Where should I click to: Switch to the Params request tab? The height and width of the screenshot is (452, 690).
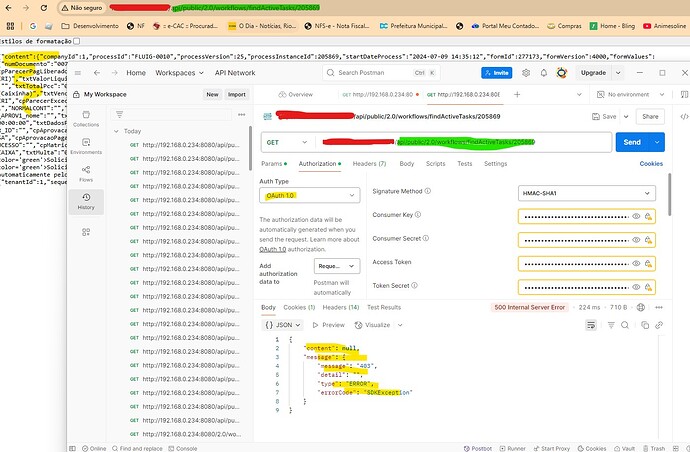coord(272,163)
